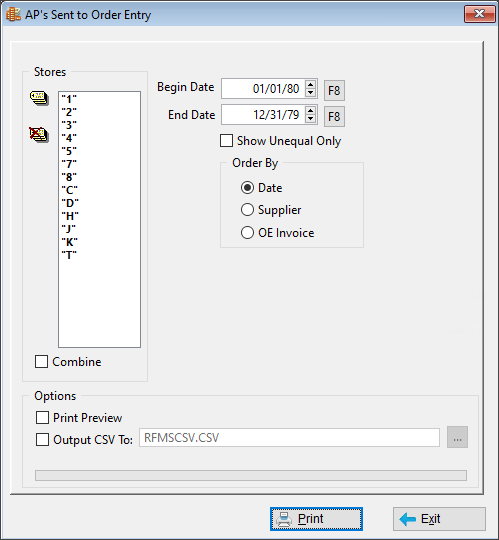Viewport: 499px width, 540px height.
Task: Click the select stores icon
Action: [39, 98]
